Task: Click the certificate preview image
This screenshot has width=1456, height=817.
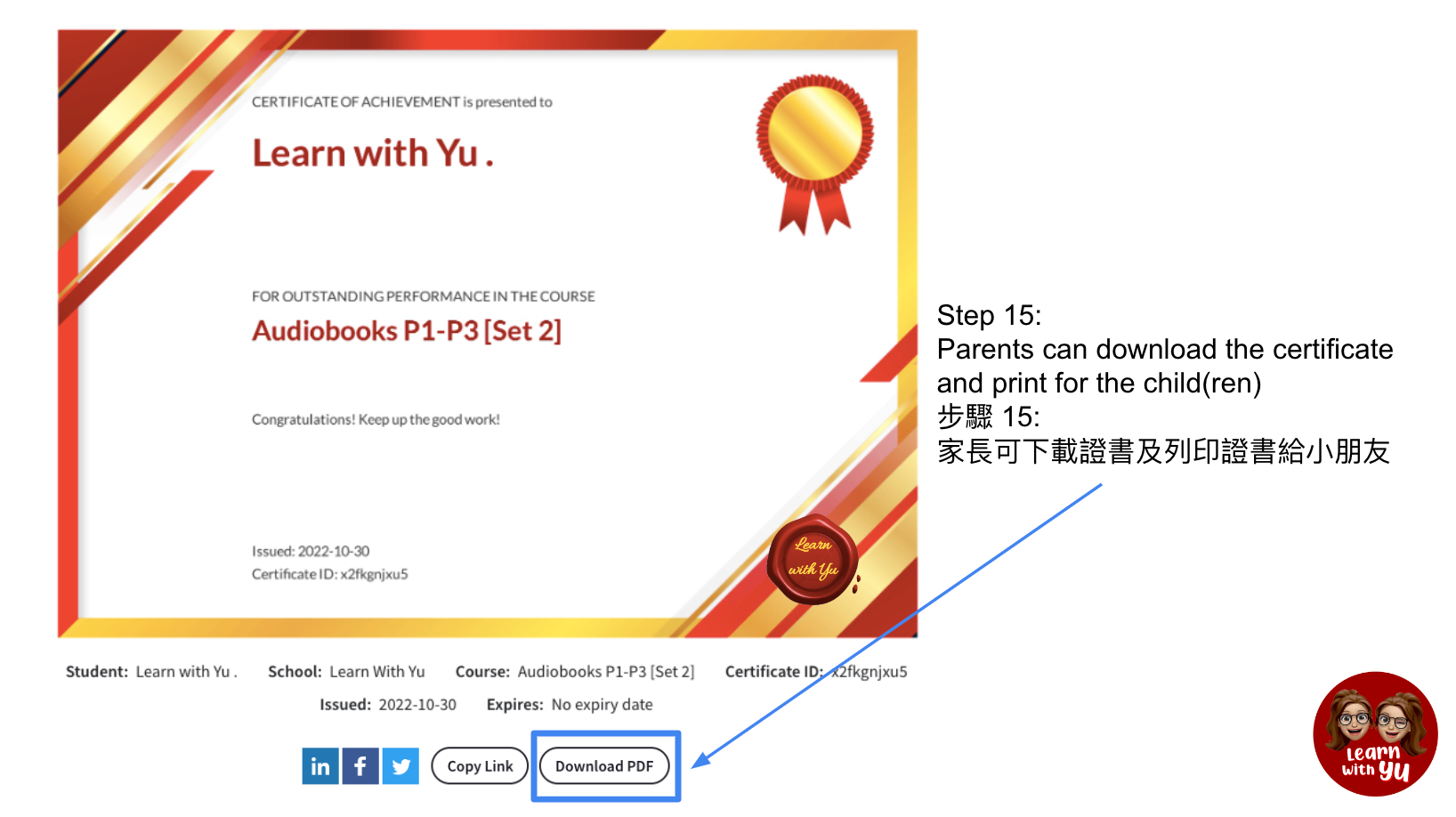Action: pos(488,334)
